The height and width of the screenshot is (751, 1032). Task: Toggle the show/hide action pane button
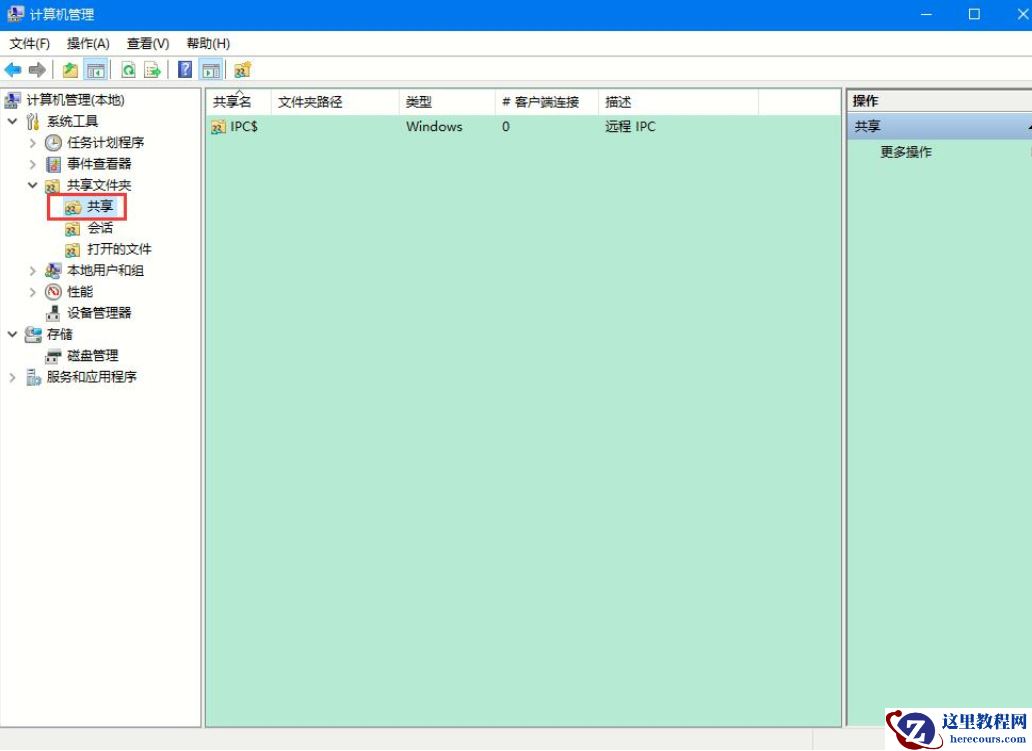(x=211, y=70)
